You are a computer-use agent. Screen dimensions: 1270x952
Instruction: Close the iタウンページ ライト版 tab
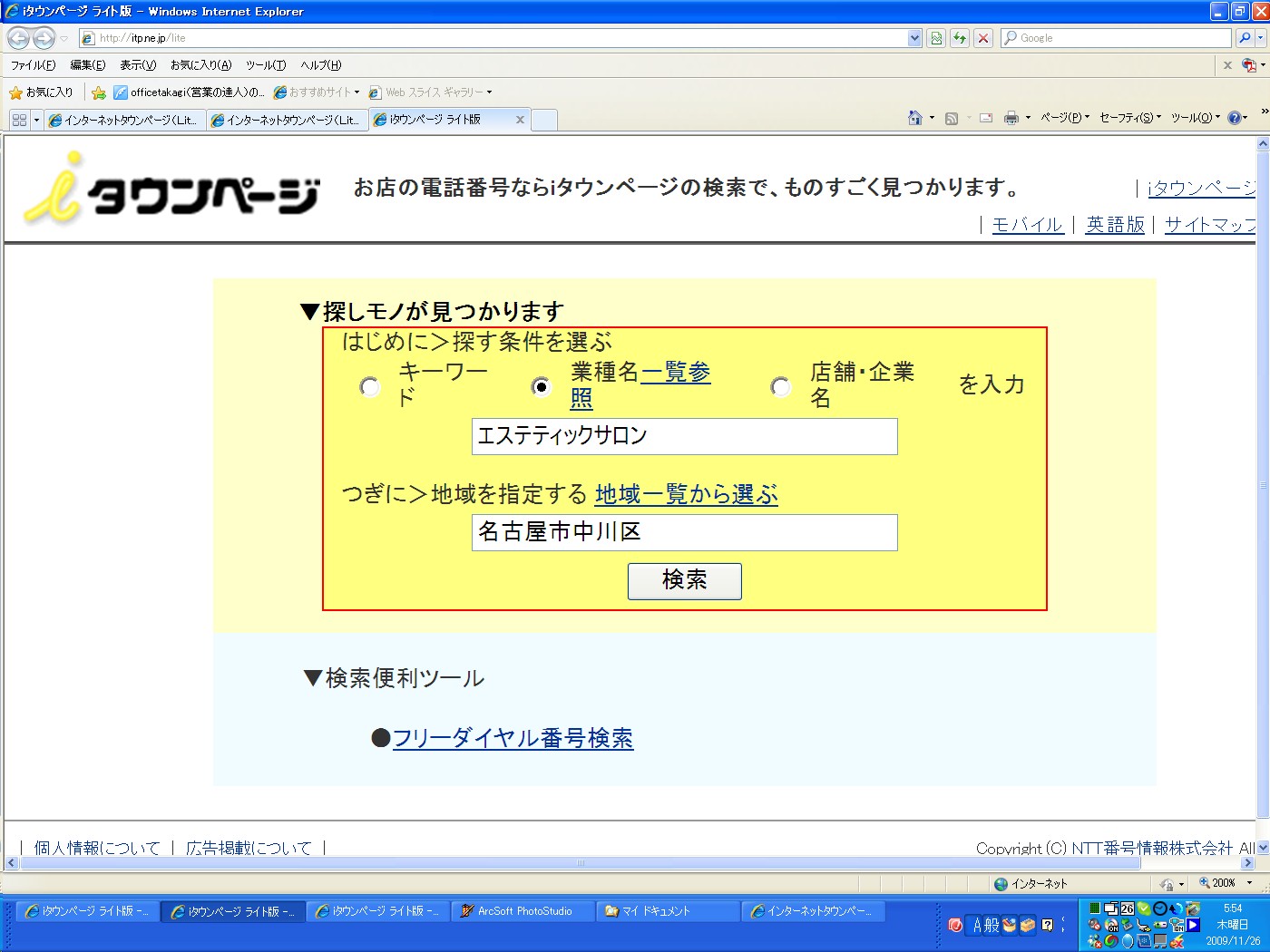coord(520,120)
